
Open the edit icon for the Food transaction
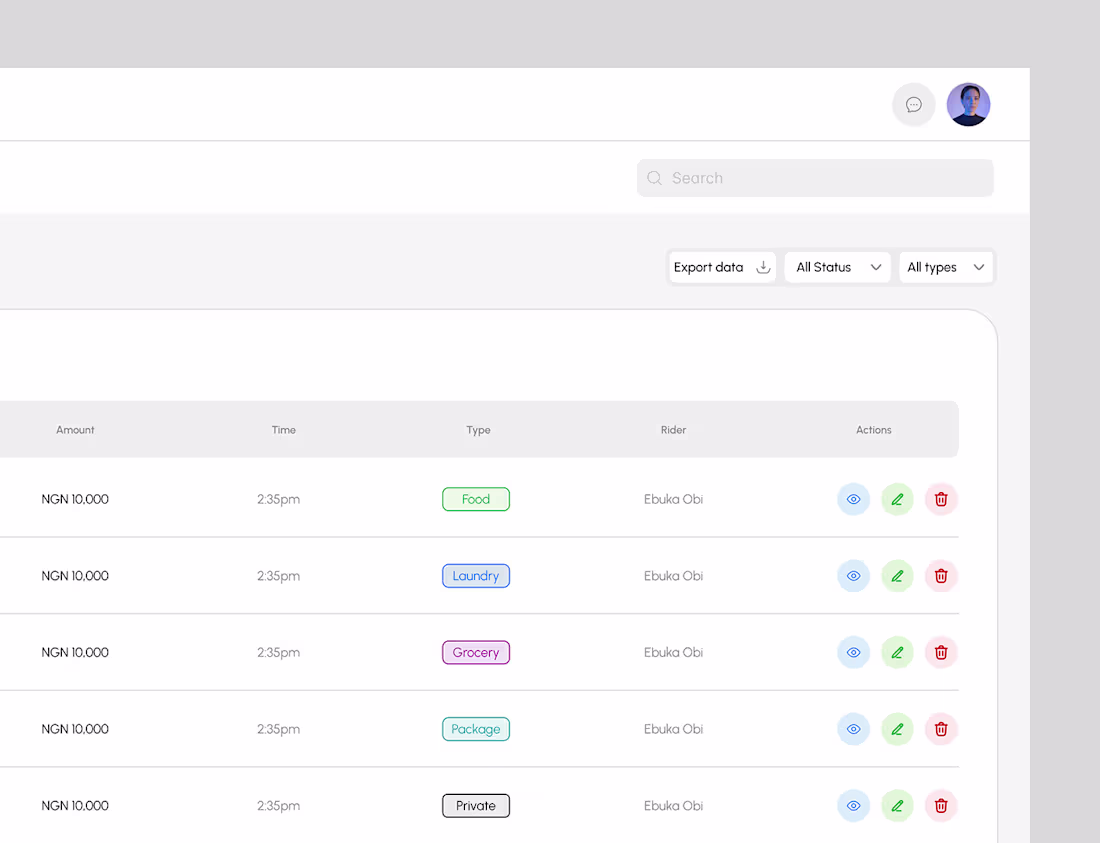(x=897, y=499)
